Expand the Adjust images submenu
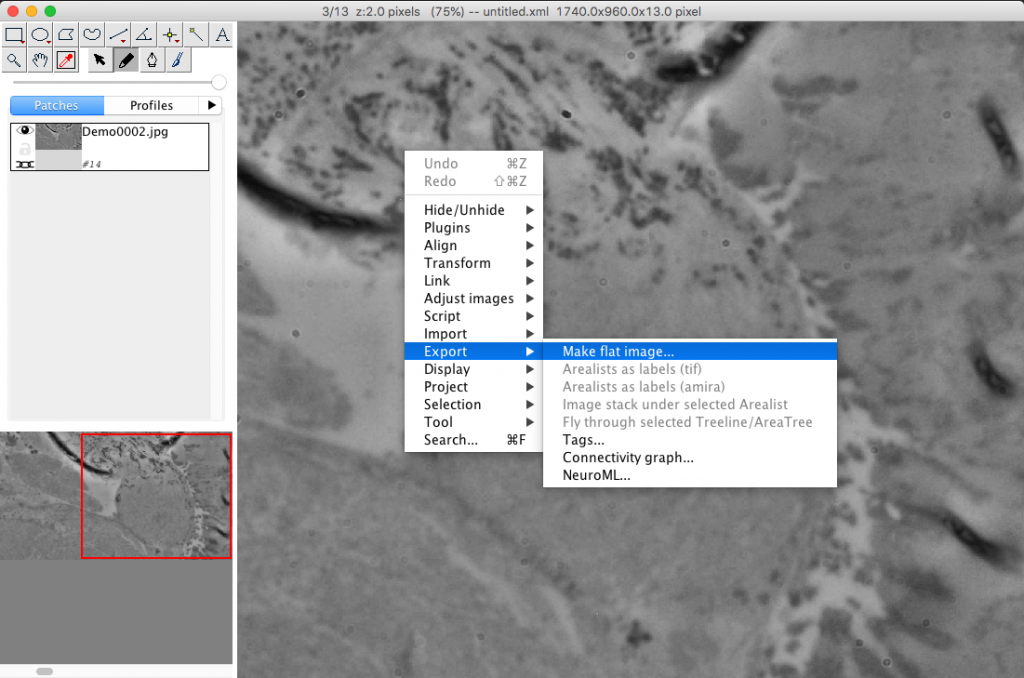This screenshot has width=1024, height=678. (473, 298)
